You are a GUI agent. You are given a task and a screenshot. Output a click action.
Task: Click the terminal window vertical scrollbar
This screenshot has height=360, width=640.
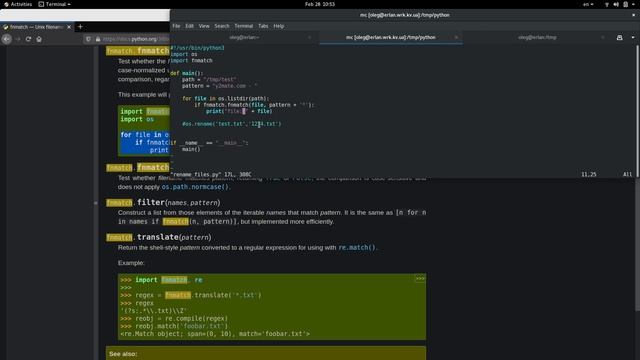[x=637, y=110]
